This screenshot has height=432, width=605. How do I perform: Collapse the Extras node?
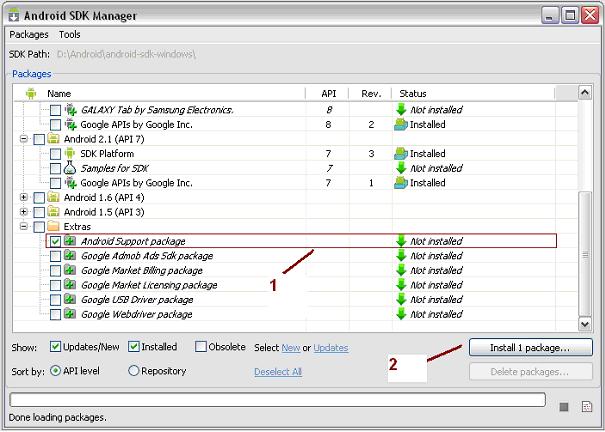(x=24, y=226)
